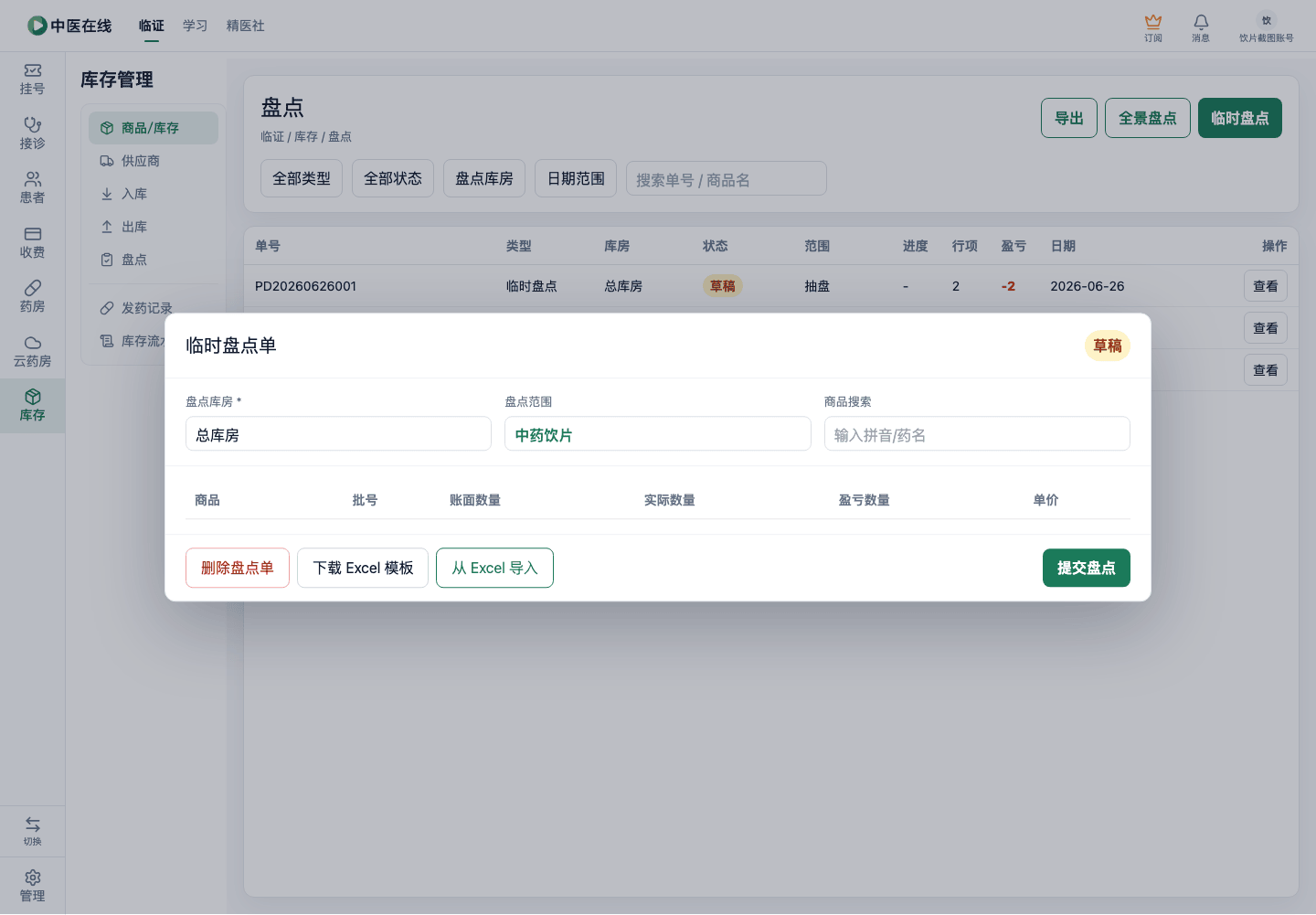This screenshot has width=1316, height=915.
Task: Click the 临时盘点 button
Action: point(1240,118)
